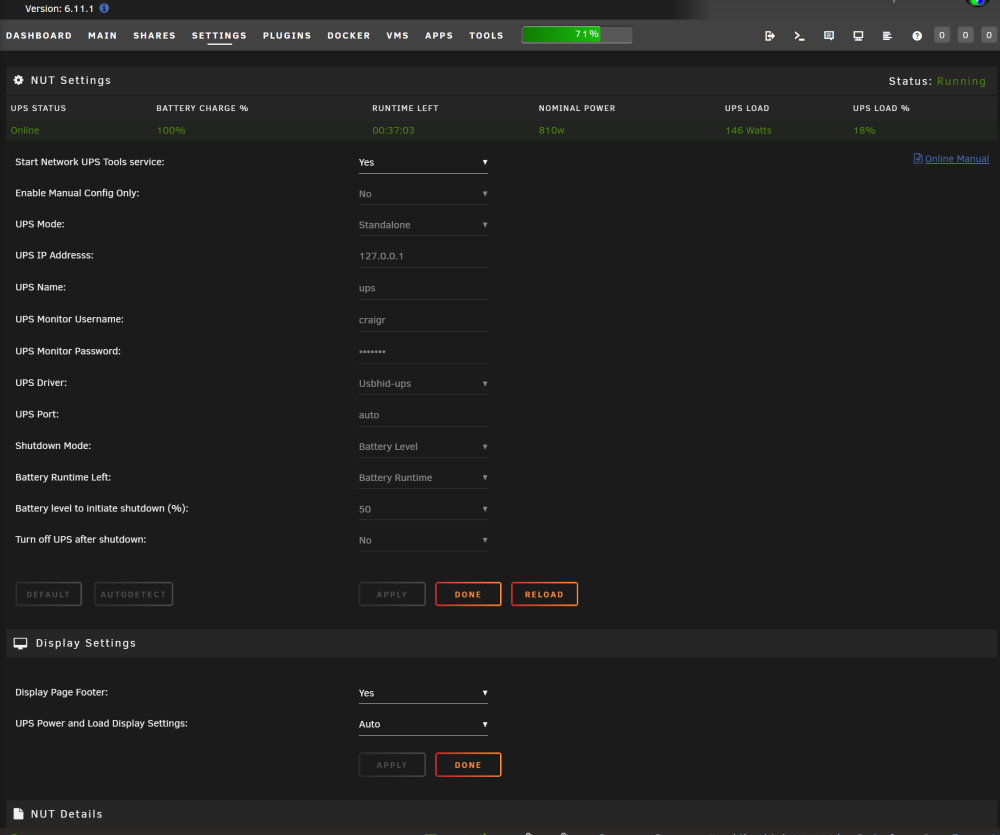Open the terminal icon in toolbar
This screenshot has width=1000, height=835.
(x=799, y=36)
